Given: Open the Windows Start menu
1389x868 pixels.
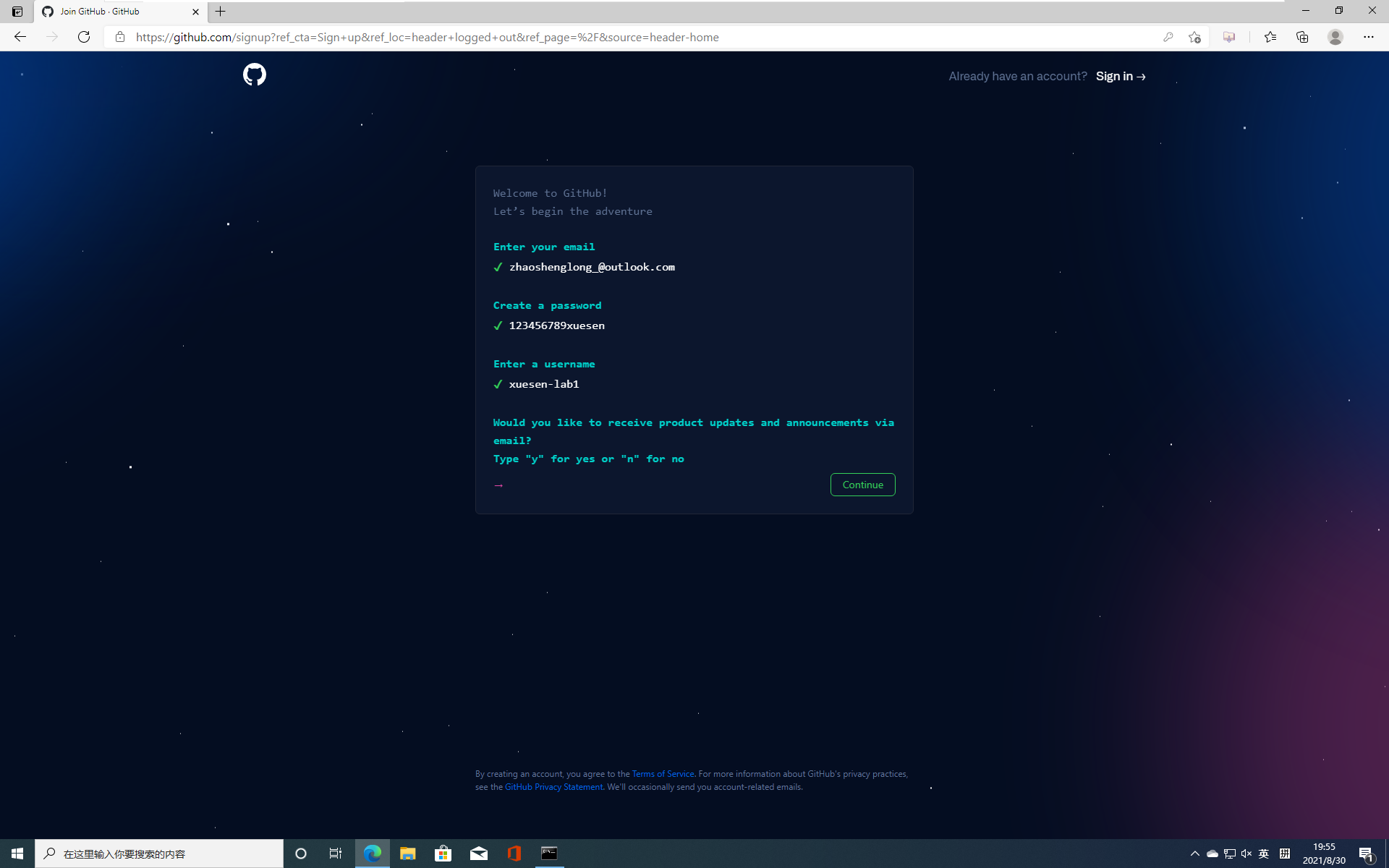Looking at the screenshot, I should pos(17,854).
